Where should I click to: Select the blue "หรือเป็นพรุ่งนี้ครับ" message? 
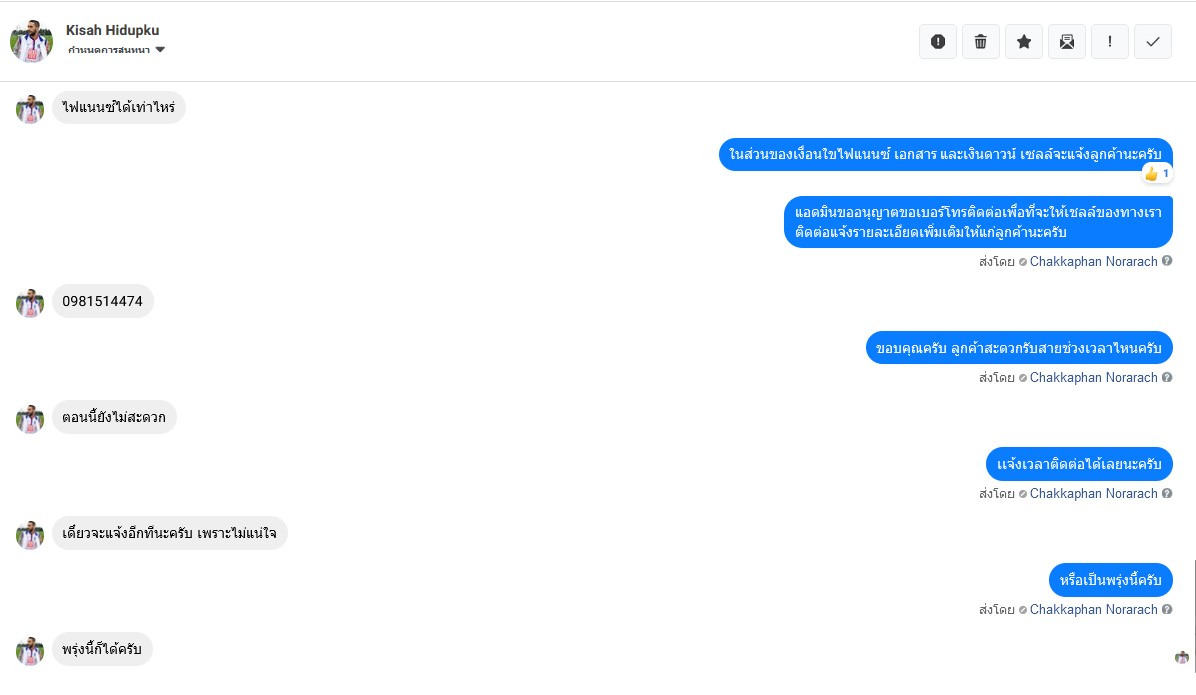coord(1110,580)
